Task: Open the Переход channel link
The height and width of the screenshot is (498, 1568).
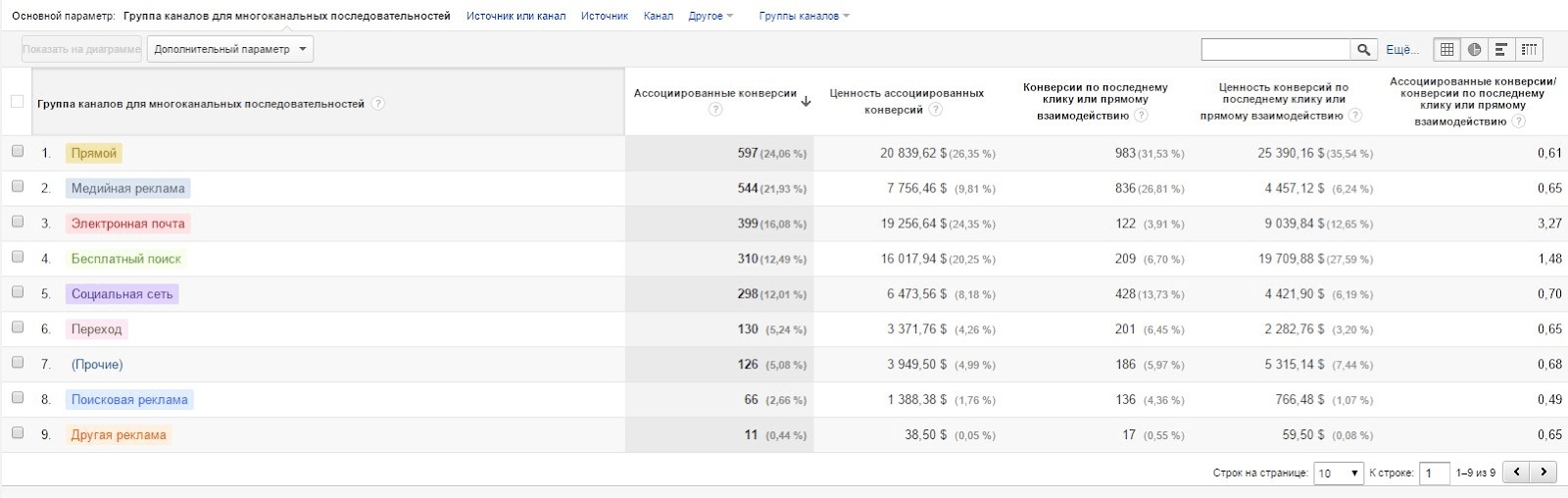Action: click(x=96, y=329)
